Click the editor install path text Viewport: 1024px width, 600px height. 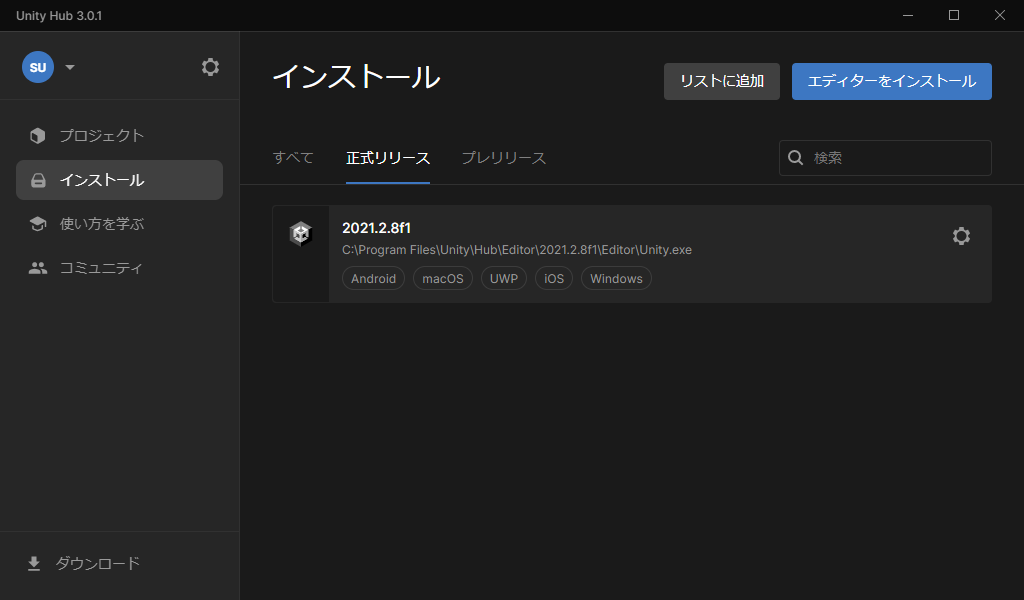point(516,250)
